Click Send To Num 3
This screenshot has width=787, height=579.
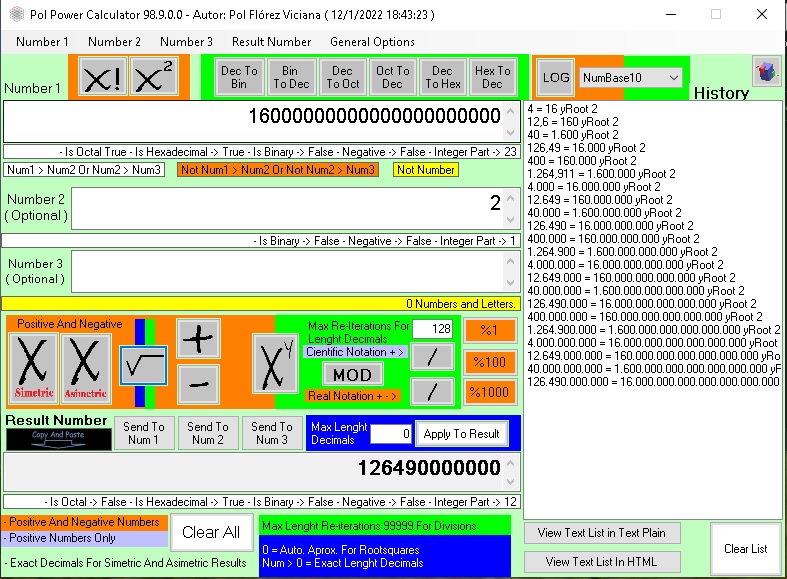pos(272,433)
